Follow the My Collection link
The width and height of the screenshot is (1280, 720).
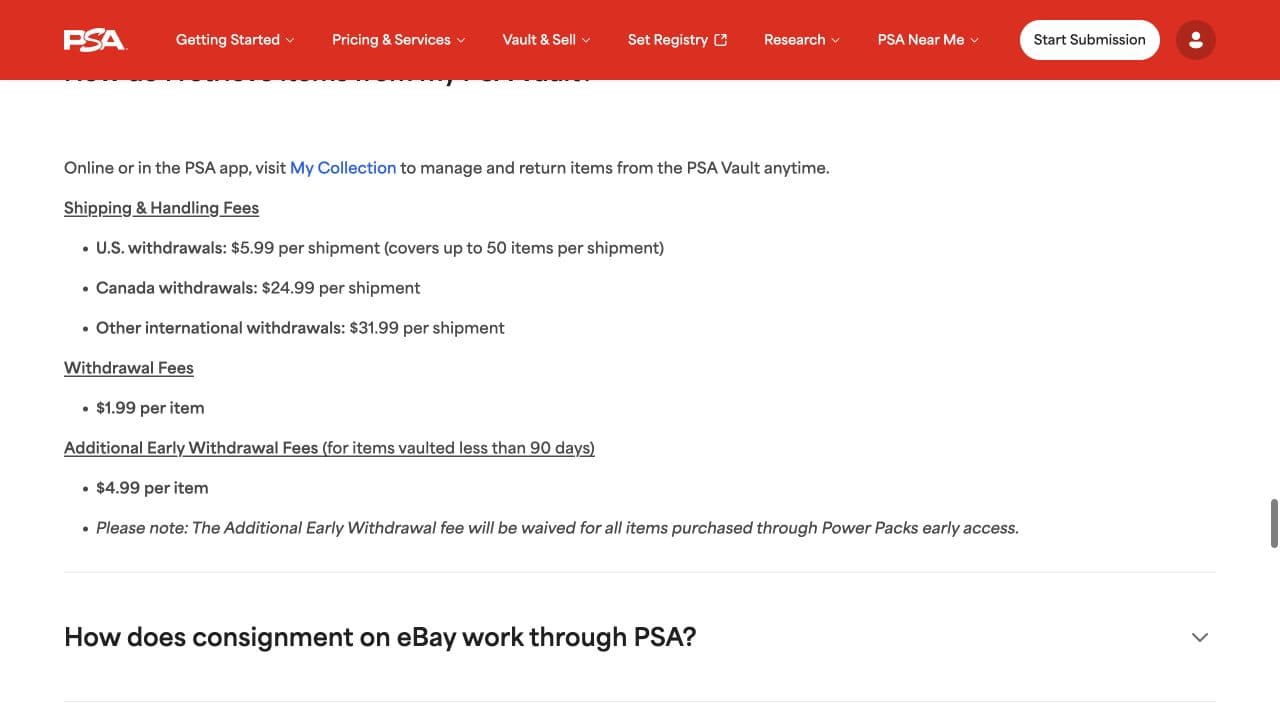[x=343, y=168]
